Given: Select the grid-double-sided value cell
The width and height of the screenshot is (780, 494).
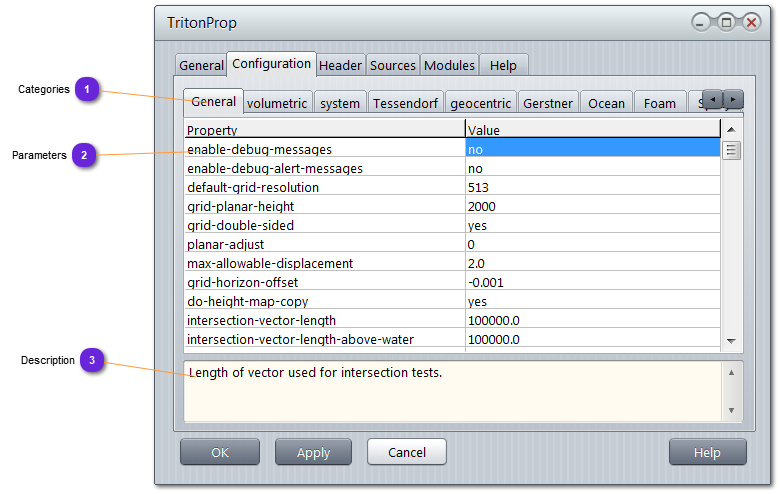Looking at the screenshot, I should [x=592, y=225].
